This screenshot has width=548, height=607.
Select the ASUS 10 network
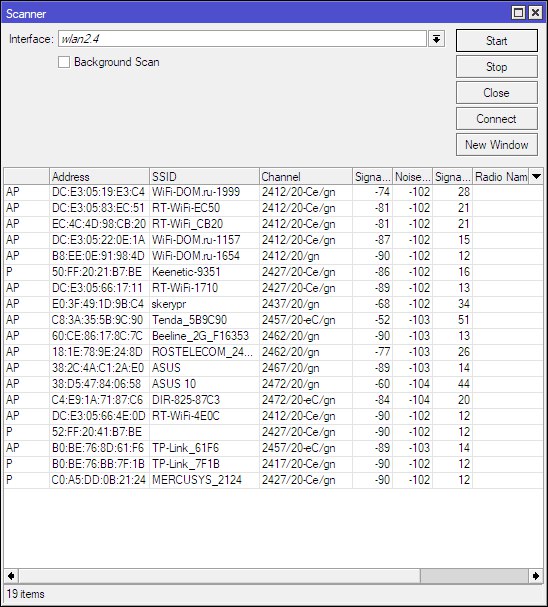click(x=273, y=384)
